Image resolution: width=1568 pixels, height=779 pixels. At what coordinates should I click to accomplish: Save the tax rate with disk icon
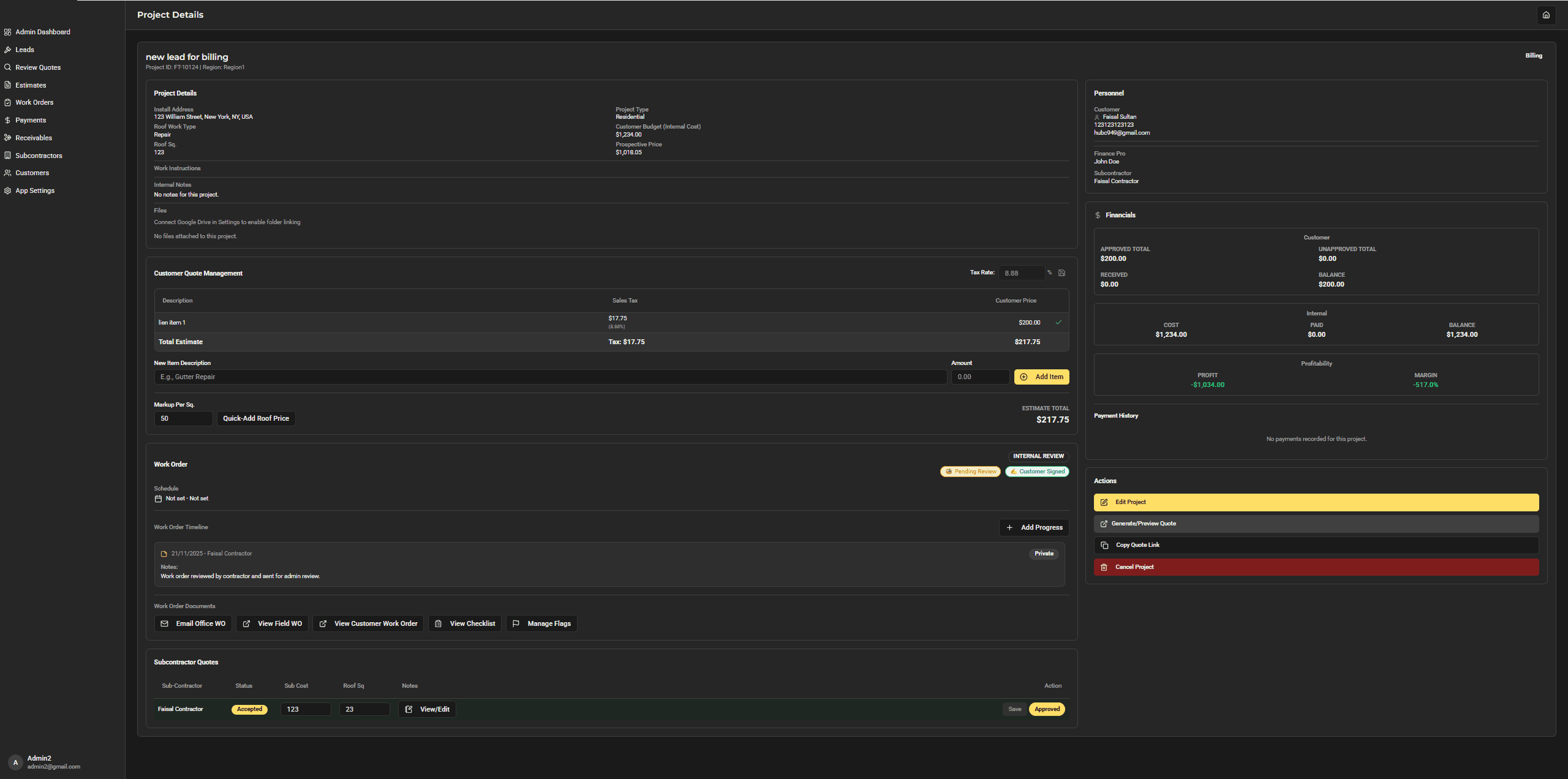pyautogui.click(x=1061, y=273)
